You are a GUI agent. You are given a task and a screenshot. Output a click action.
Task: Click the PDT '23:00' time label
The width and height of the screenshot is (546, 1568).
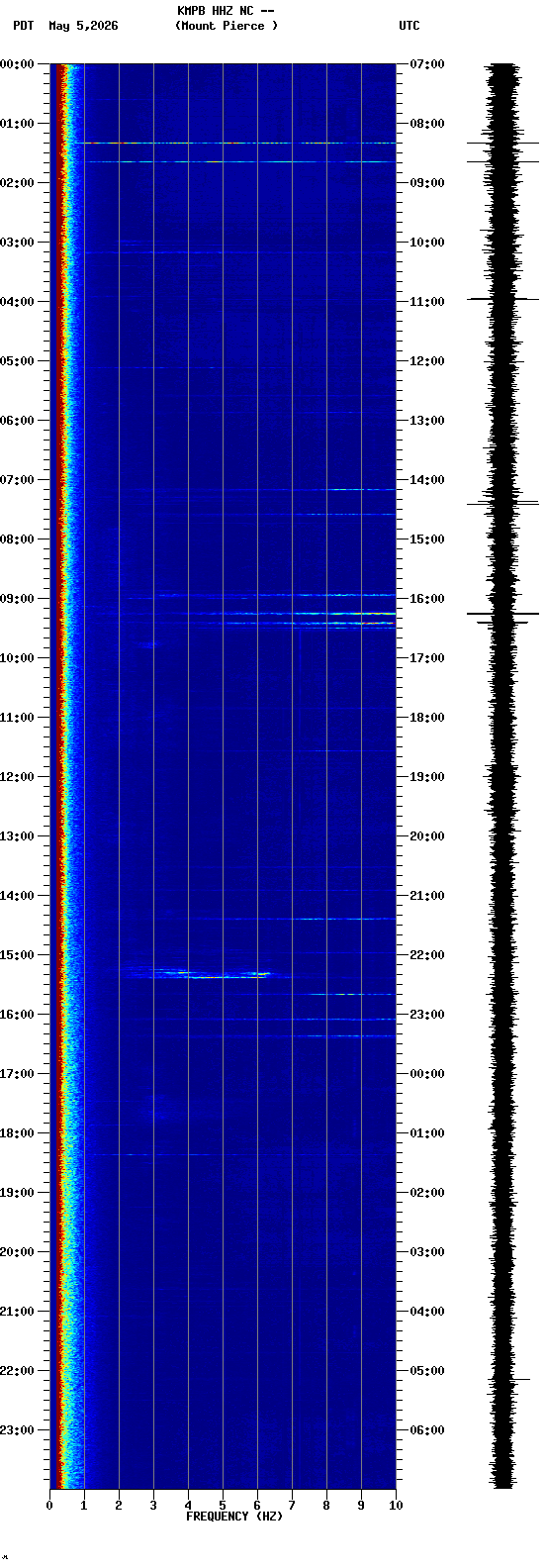(17, 1430)
